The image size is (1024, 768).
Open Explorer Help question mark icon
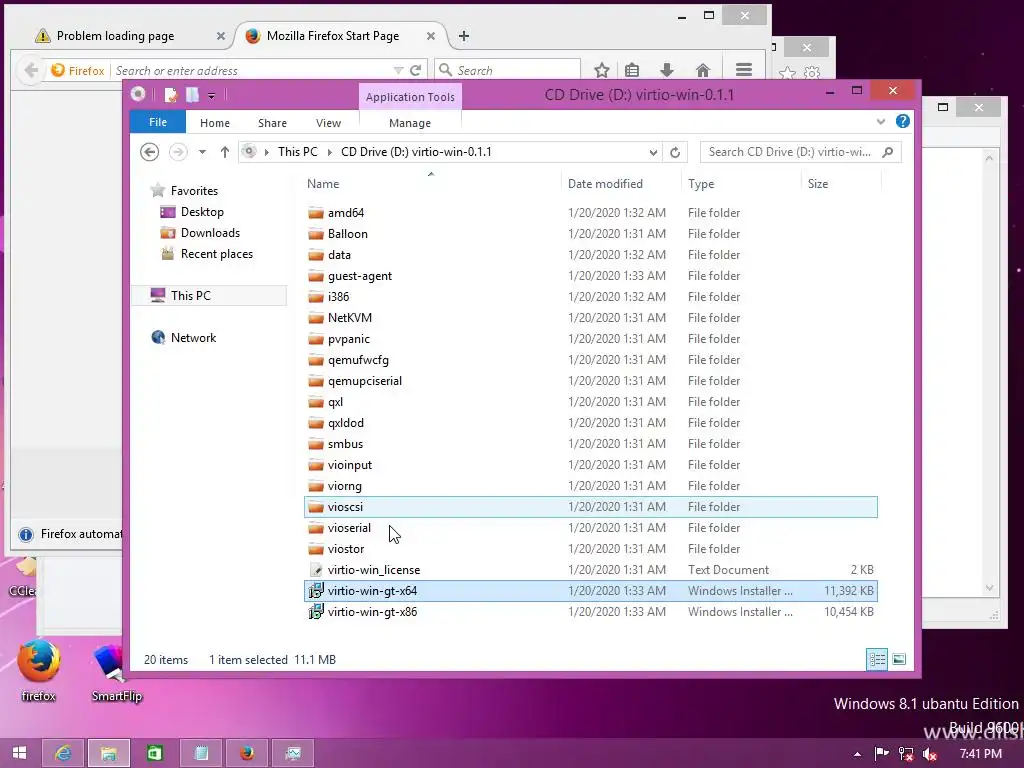tap(903, 121)
